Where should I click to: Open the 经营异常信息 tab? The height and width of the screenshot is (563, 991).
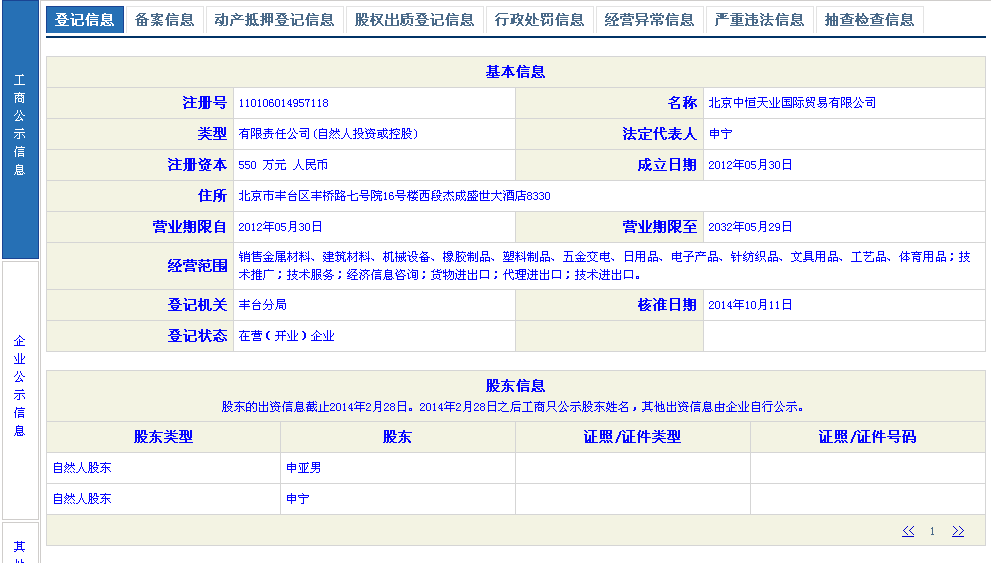[650, 20]
